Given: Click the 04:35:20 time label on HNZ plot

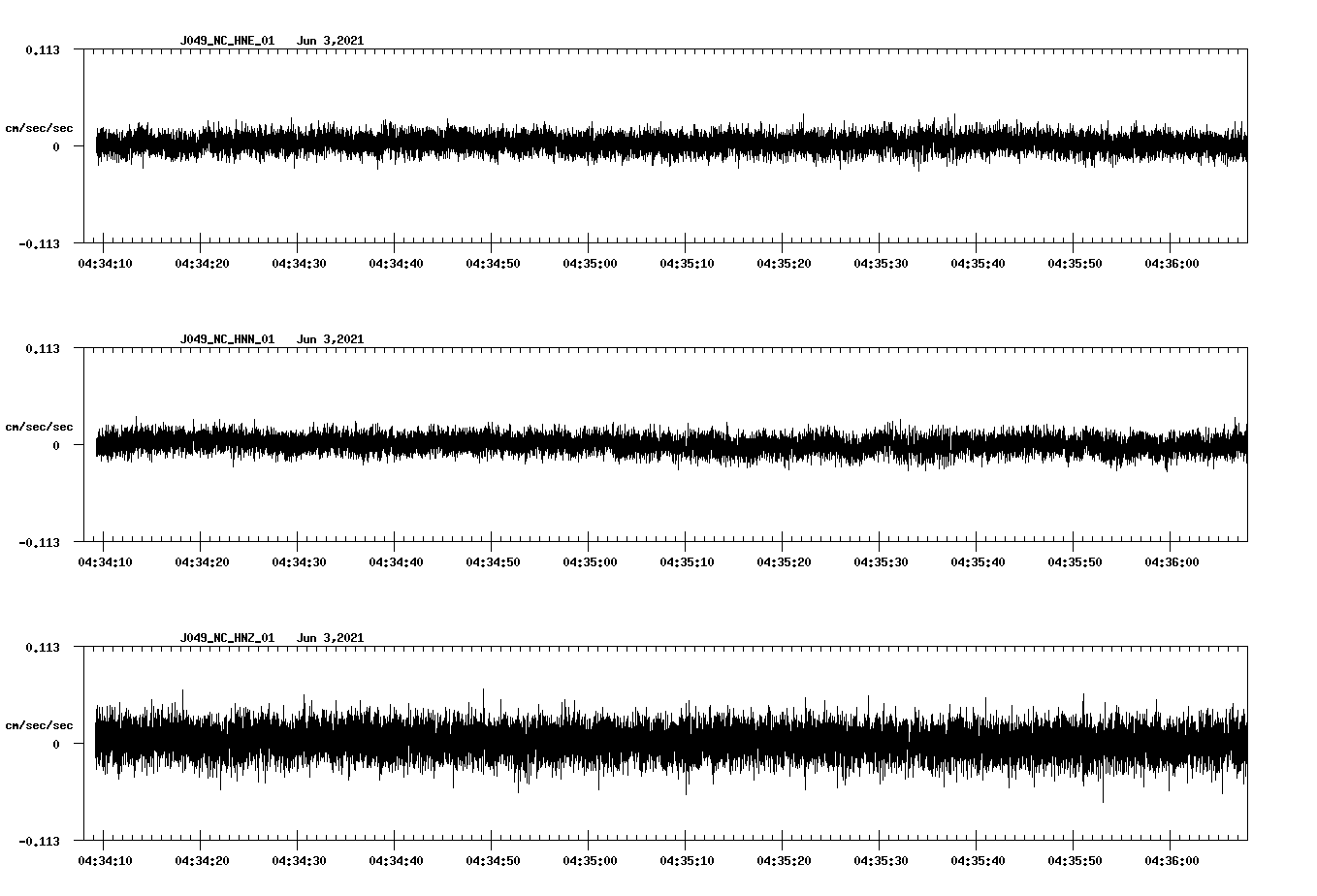Looking at the screenshot, I should pos(784,861).
